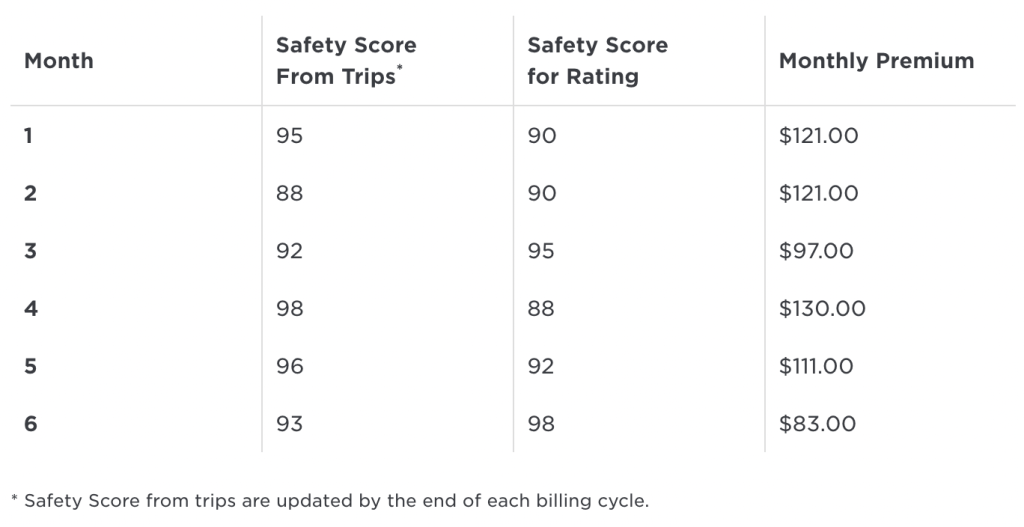Click the Safety Score From Trips header
The width and height of the screenshot is (1024, 527).
(x=346, y=61)
